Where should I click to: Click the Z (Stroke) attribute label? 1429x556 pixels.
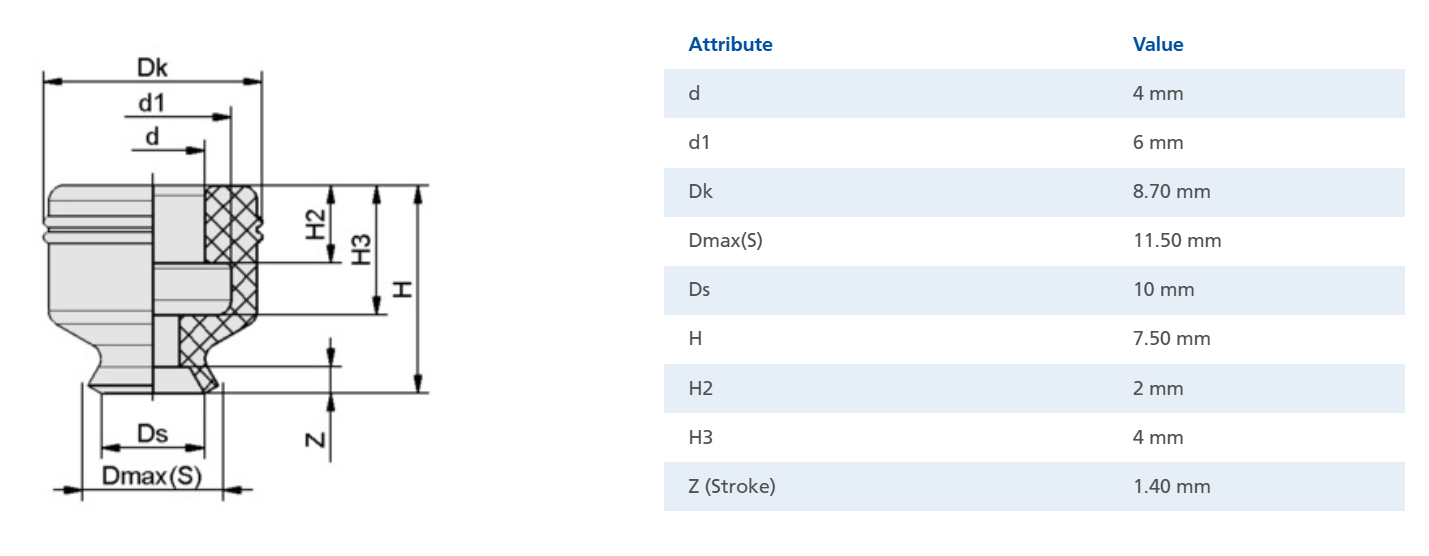[732, 486]
